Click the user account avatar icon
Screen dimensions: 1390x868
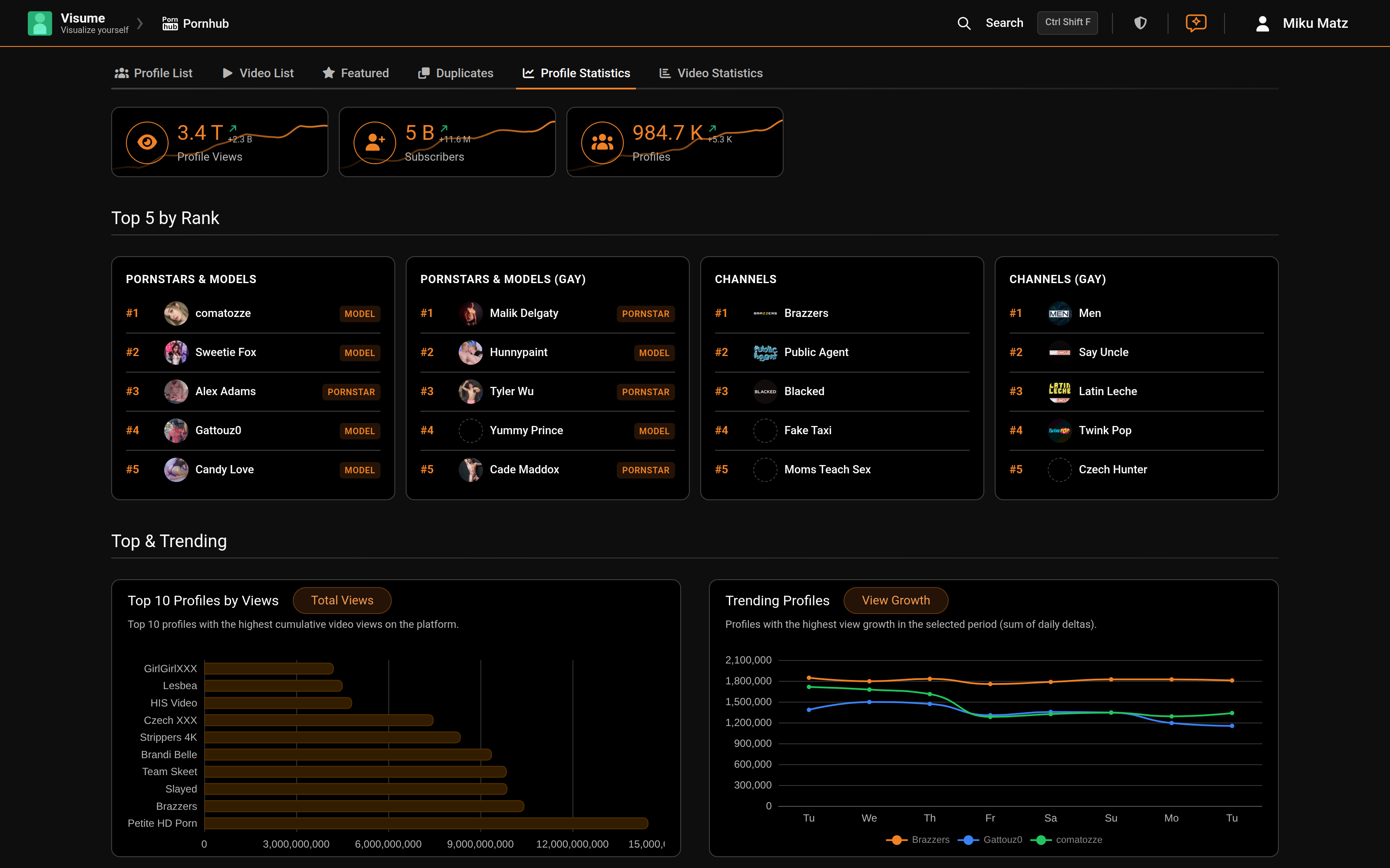point(1262,23)
